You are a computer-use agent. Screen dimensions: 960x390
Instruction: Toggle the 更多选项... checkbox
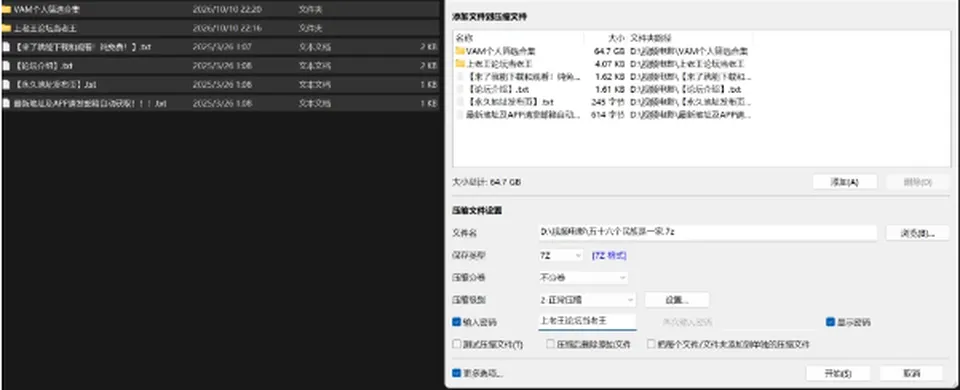[456, 373]
